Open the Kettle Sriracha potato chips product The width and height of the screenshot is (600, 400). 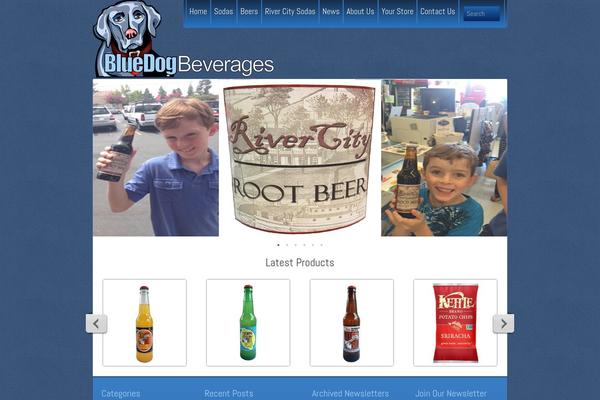click(455, 323)
